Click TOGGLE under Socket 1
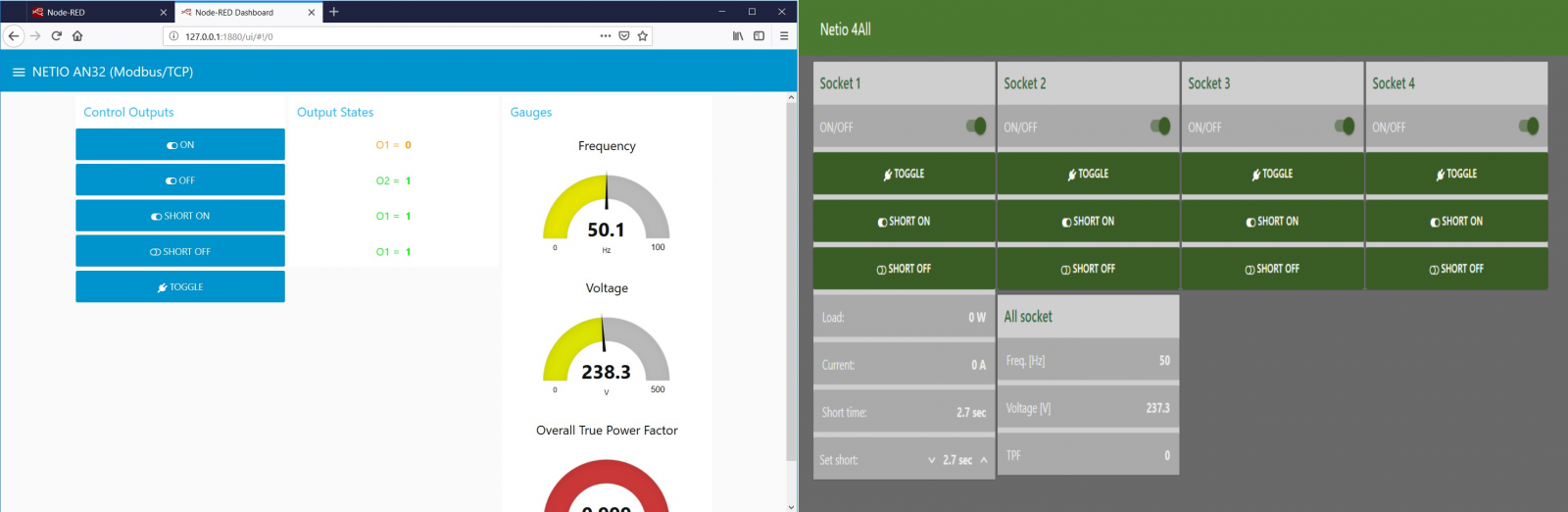This screenshot has width=1568, height=512. pos(904,174)
